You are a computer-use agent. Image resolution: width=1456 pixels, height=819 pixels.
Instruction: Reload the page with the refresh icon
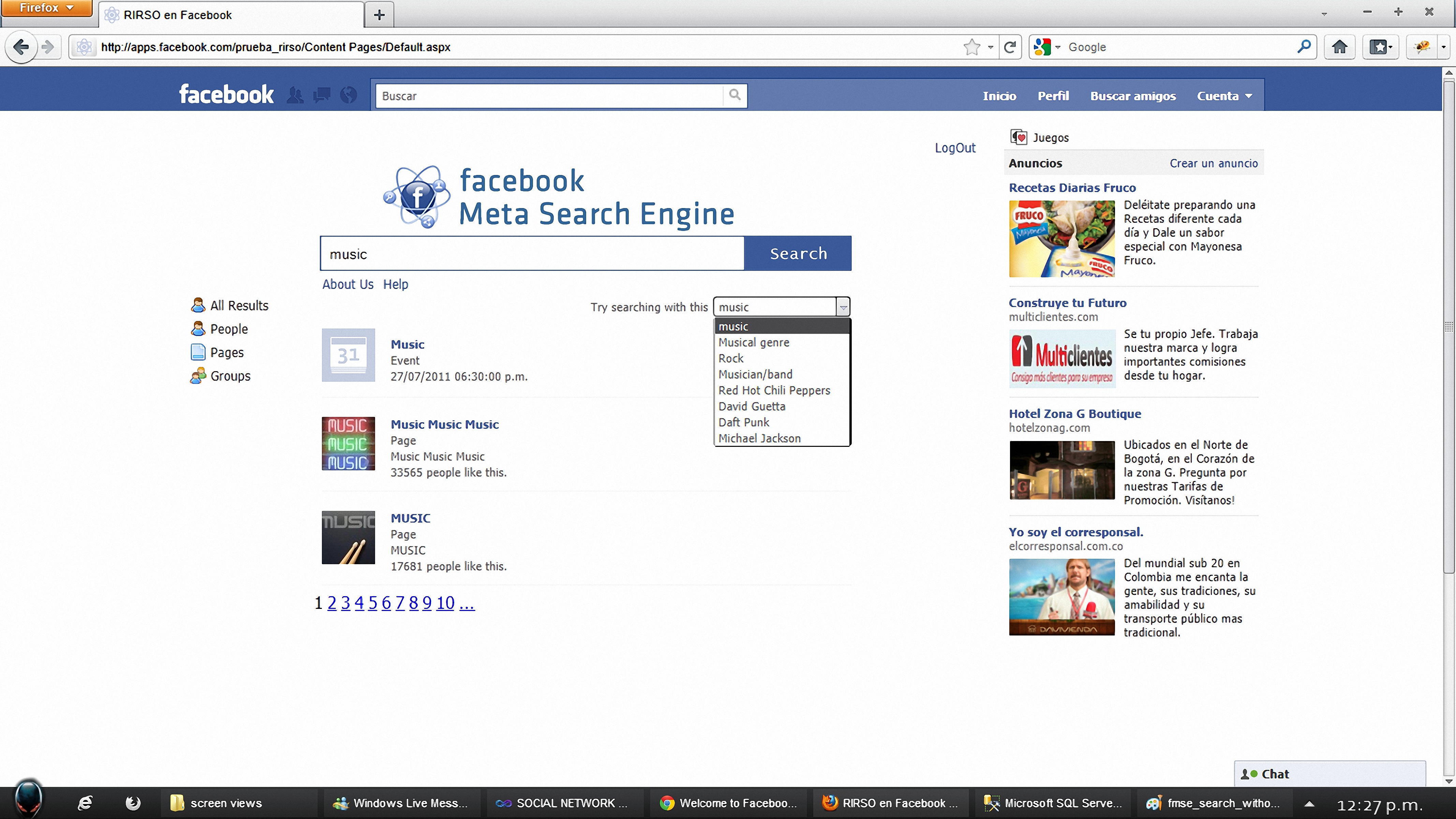(1010, 47)
